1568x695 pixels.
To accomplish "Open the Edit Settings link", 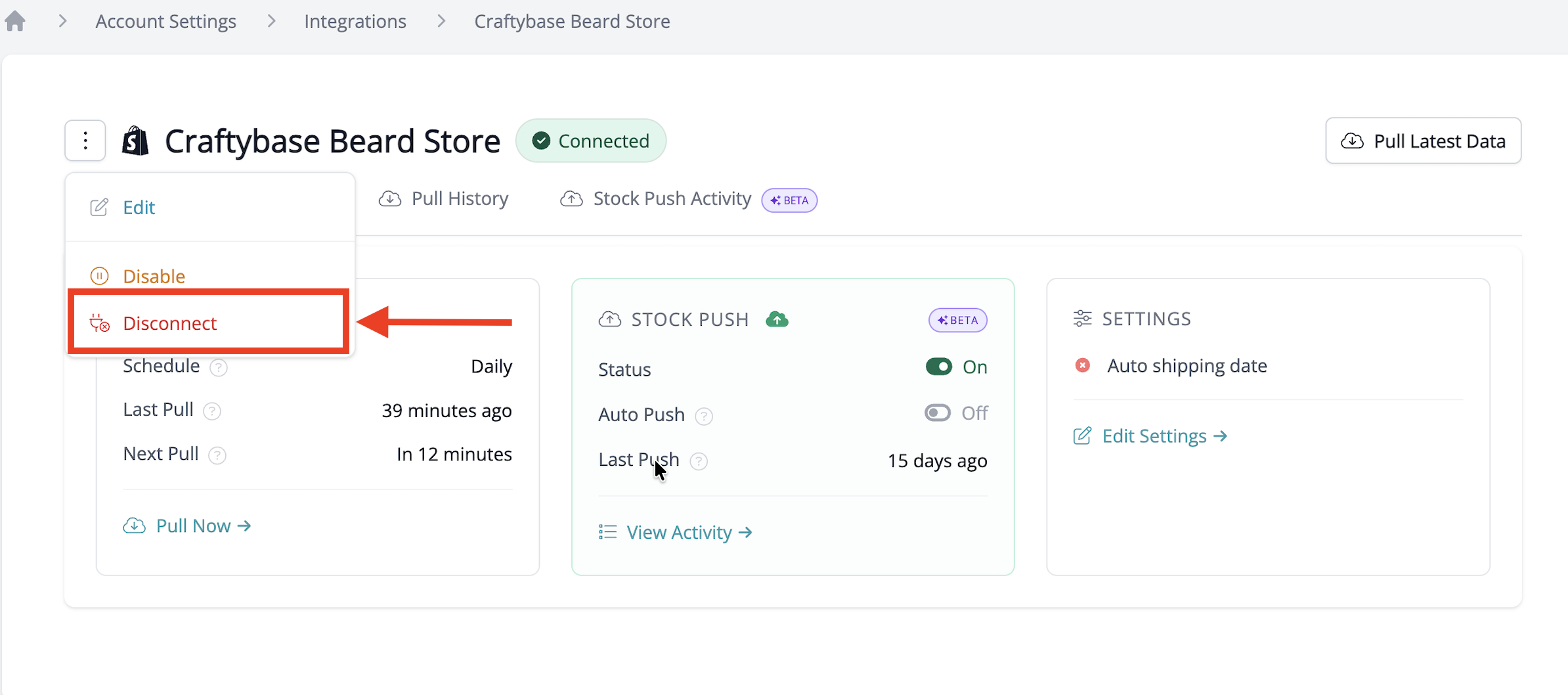I will [1150, 436].
